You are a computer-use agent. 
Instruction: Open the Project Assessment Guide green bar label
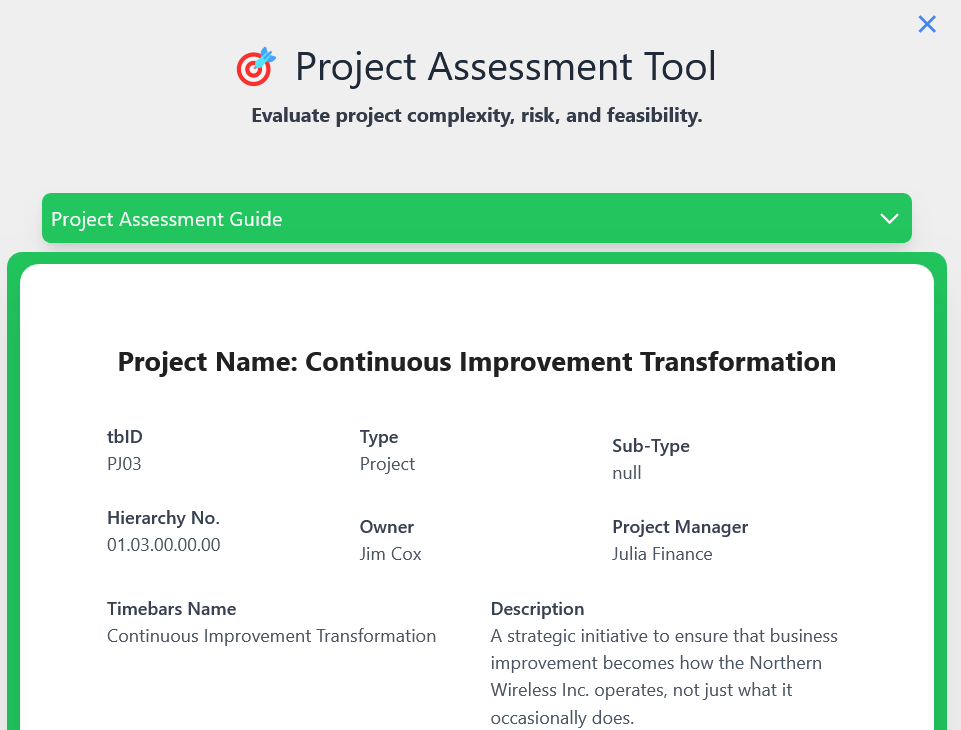tap(167, 219)
